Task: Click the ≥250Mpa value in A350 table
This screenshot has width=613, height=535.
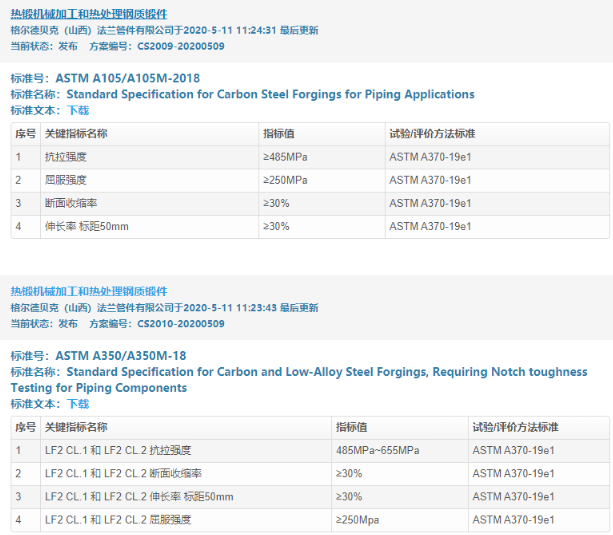Action: [x=358, y=520]
